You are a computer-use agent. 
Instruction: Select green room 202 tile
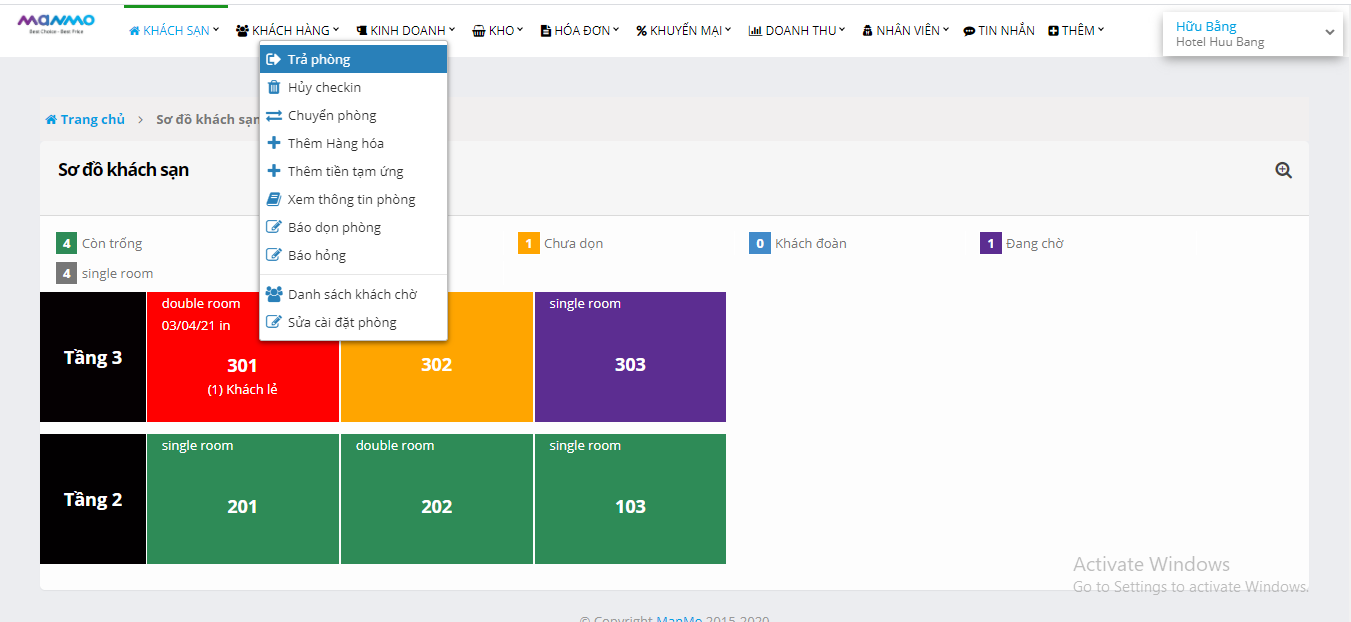pos(436,499)
